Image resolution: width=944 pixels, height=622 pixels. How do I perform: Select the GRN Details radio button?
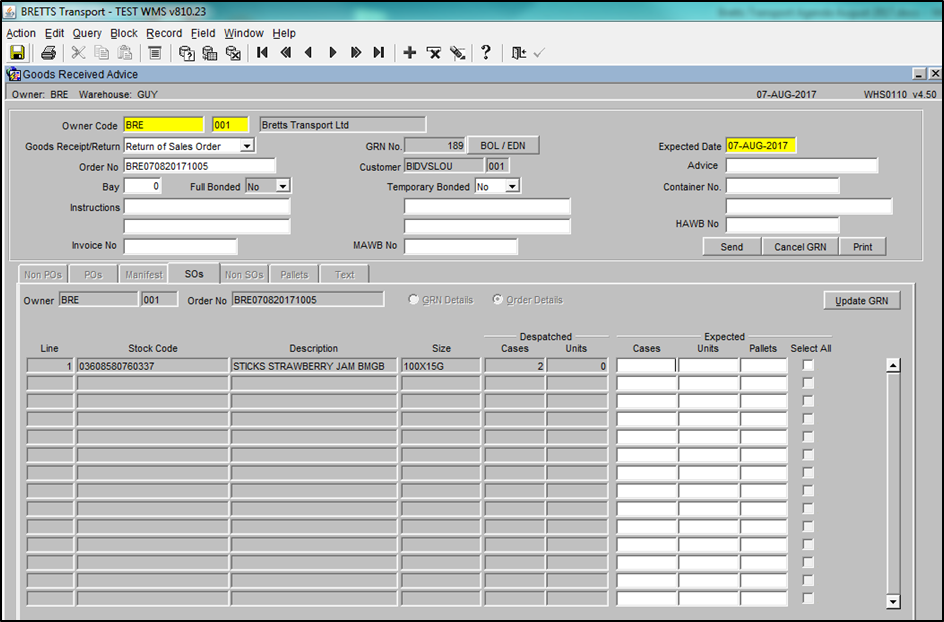point(413,299)
